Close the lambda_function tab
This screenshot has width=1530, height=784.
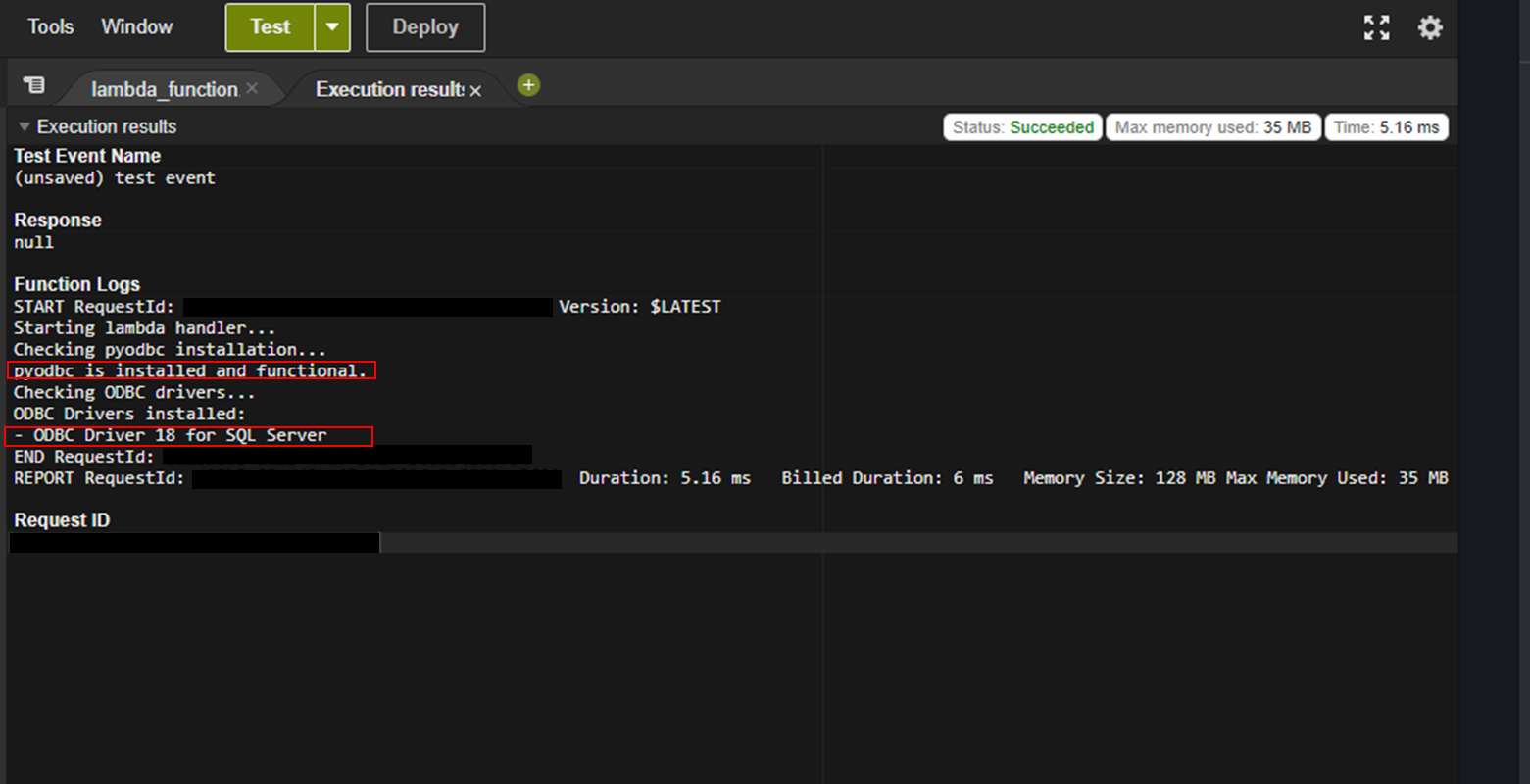coord(252,88)
